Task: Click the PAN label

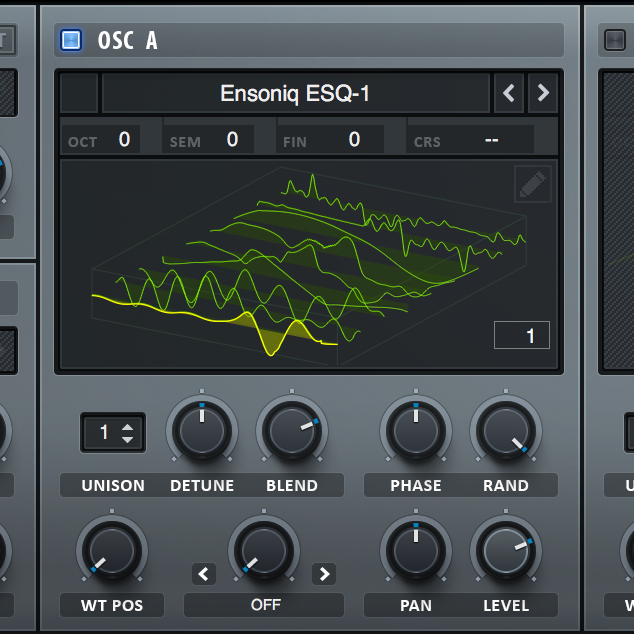Action: tap(416, 606)
